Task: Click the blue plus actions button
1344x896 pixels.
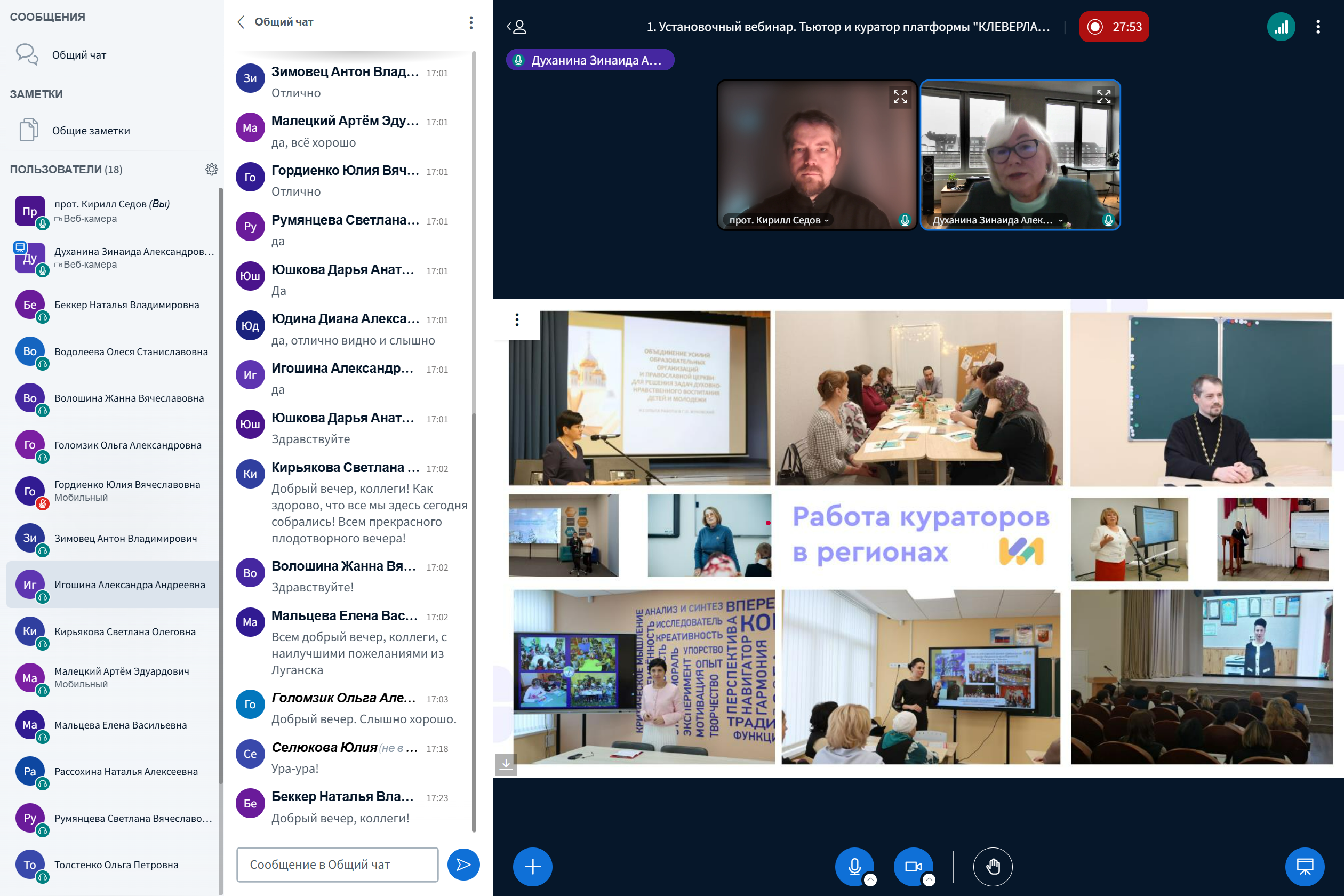Action: (532, 866)
